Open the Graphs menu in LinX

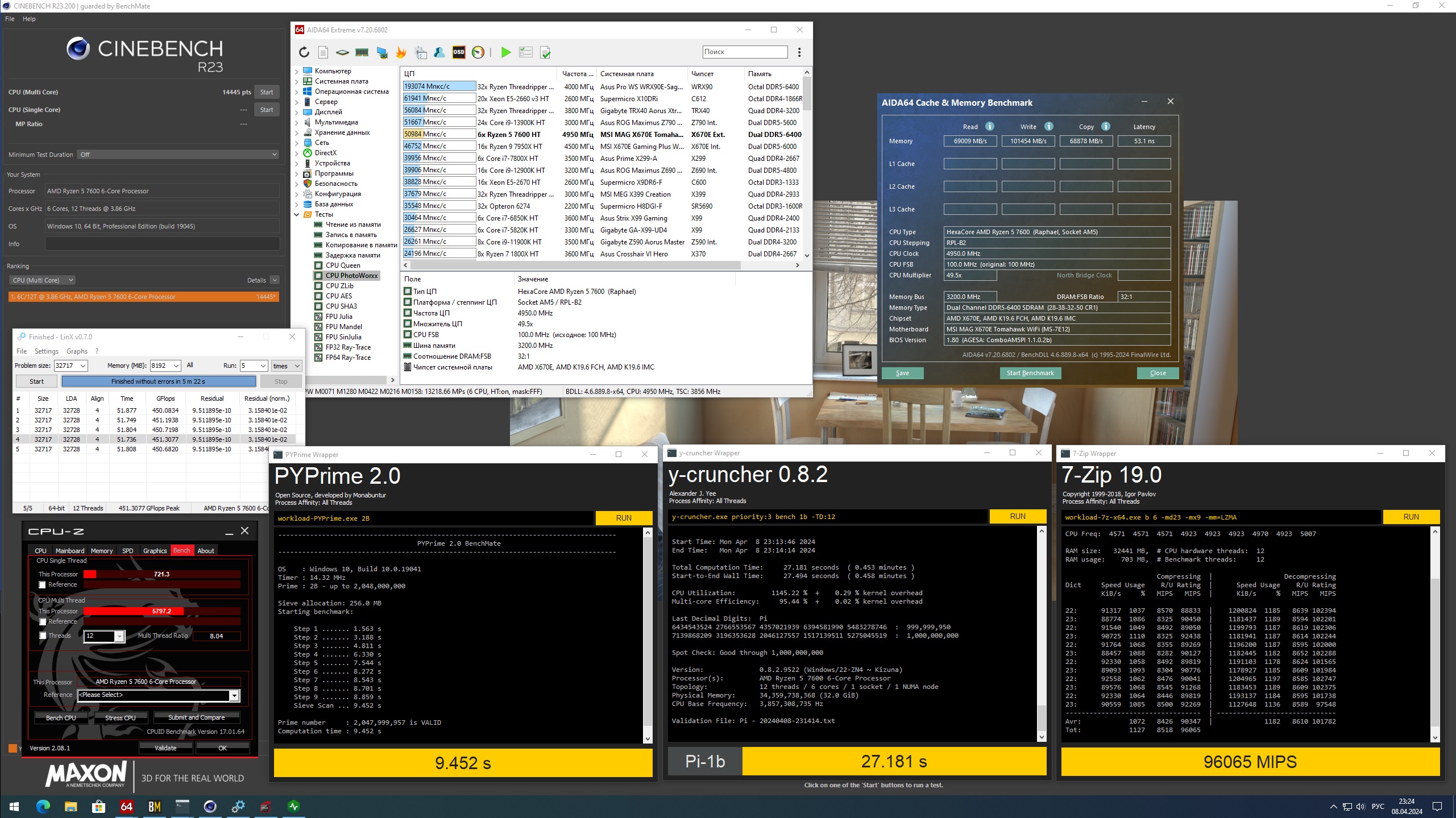pos(77,351)
